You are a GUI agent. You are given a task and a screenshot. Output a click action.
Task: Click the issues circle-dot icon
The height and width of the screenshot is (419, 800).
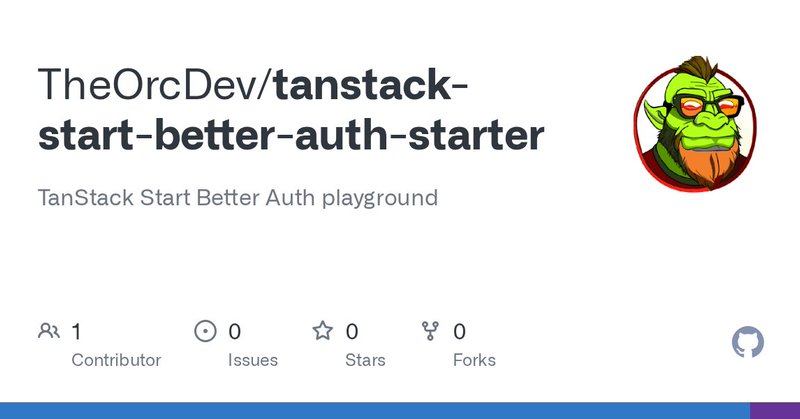206,331
